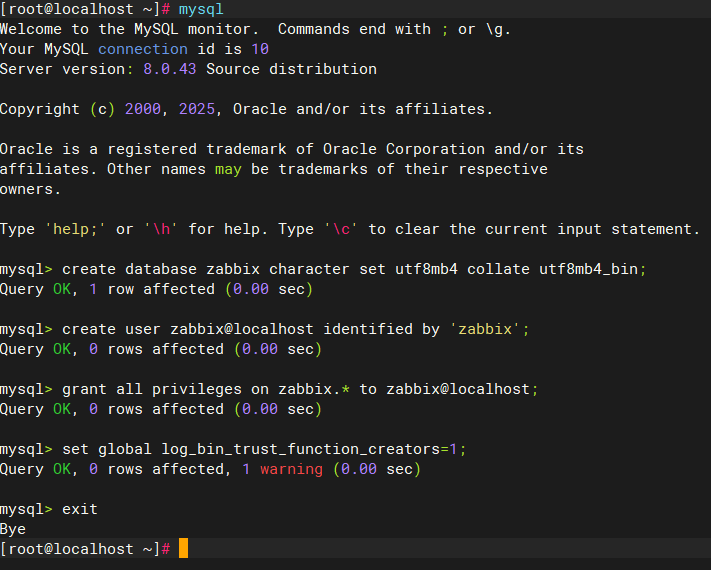The image size is (711, 570).
Task: Click the quoted 'help;' text
Action: (75, 229)
